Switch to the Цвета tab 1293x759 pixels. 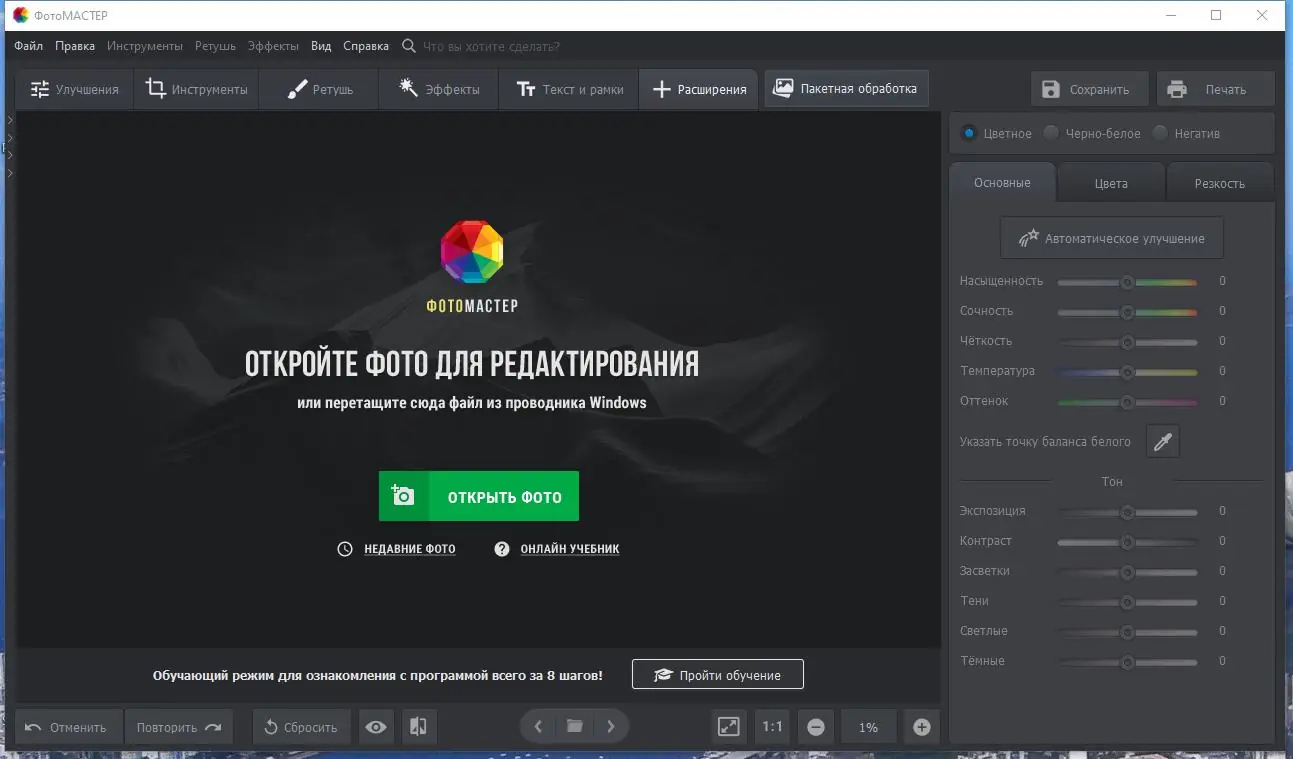(1111, 182)
